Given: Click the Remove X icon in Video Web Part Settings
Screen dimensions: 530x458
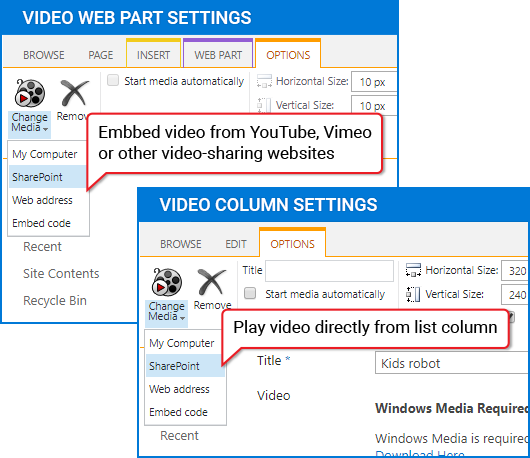Looking at the screenshot, I should [x=74, y=93].
